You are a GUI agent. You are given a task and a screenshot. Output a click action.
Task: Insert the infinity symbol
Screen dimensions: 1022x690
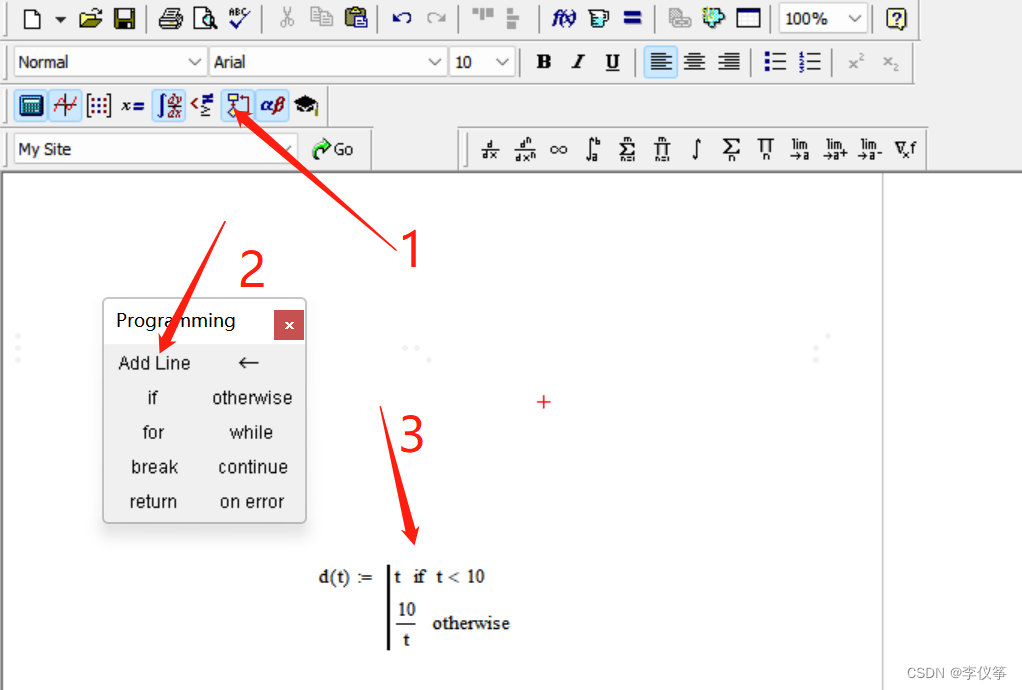(x=558, y=150)
